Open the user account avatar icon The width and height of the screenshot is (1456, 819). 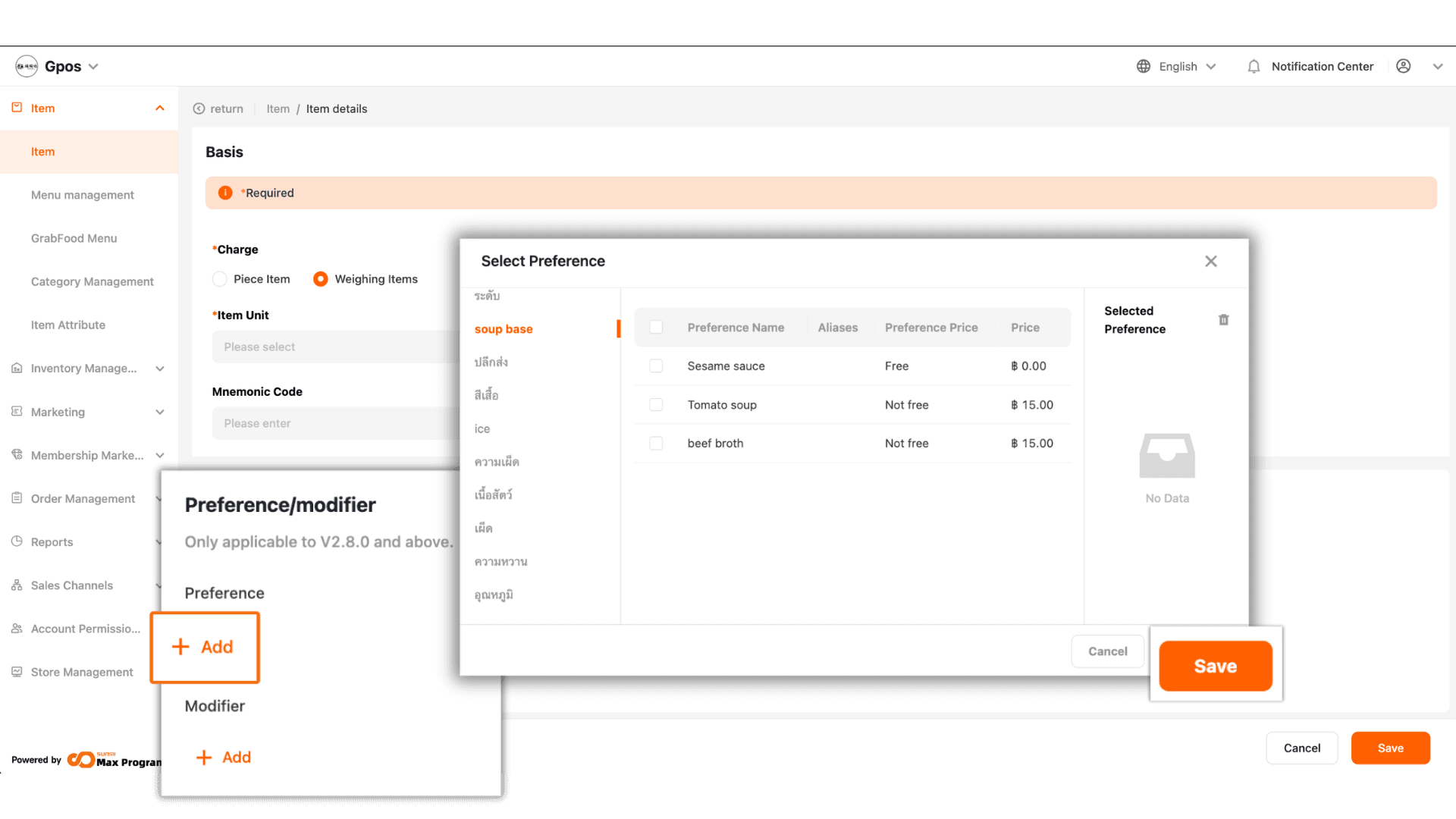pyautogui.click(x=1404, y=67)
